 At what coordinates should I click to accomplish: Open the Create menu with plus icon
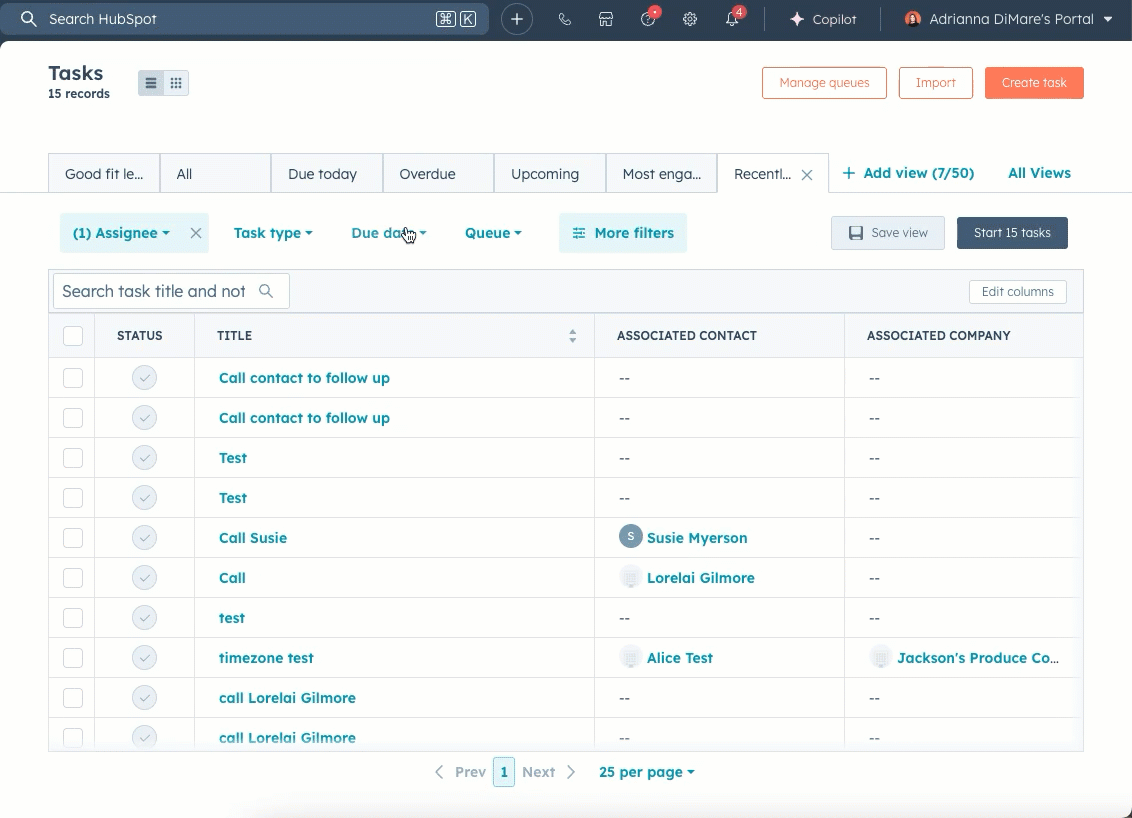pos(517,18)
